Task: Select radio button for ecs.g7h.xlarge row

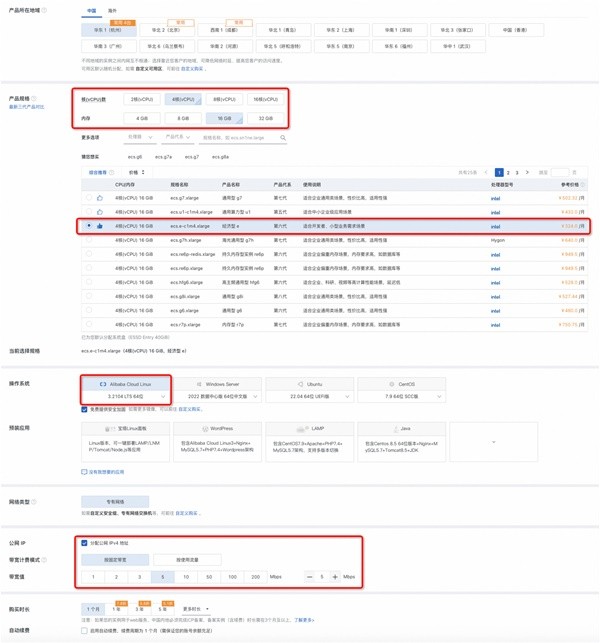Action: (x=89, y=240)
